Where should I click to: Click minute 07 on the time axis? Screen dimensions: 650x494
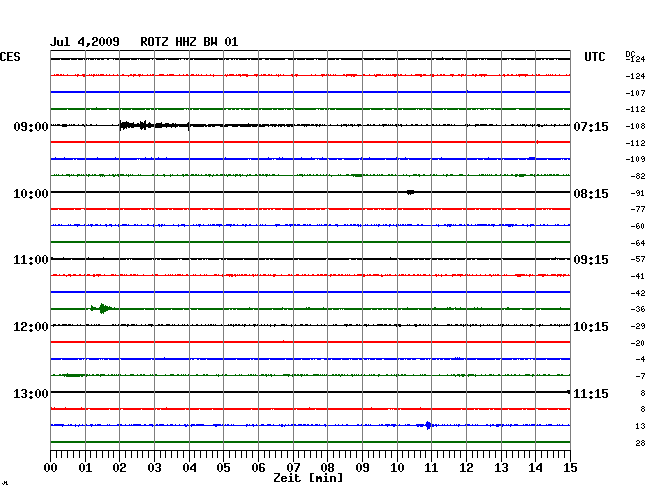(x=293, y=468)
